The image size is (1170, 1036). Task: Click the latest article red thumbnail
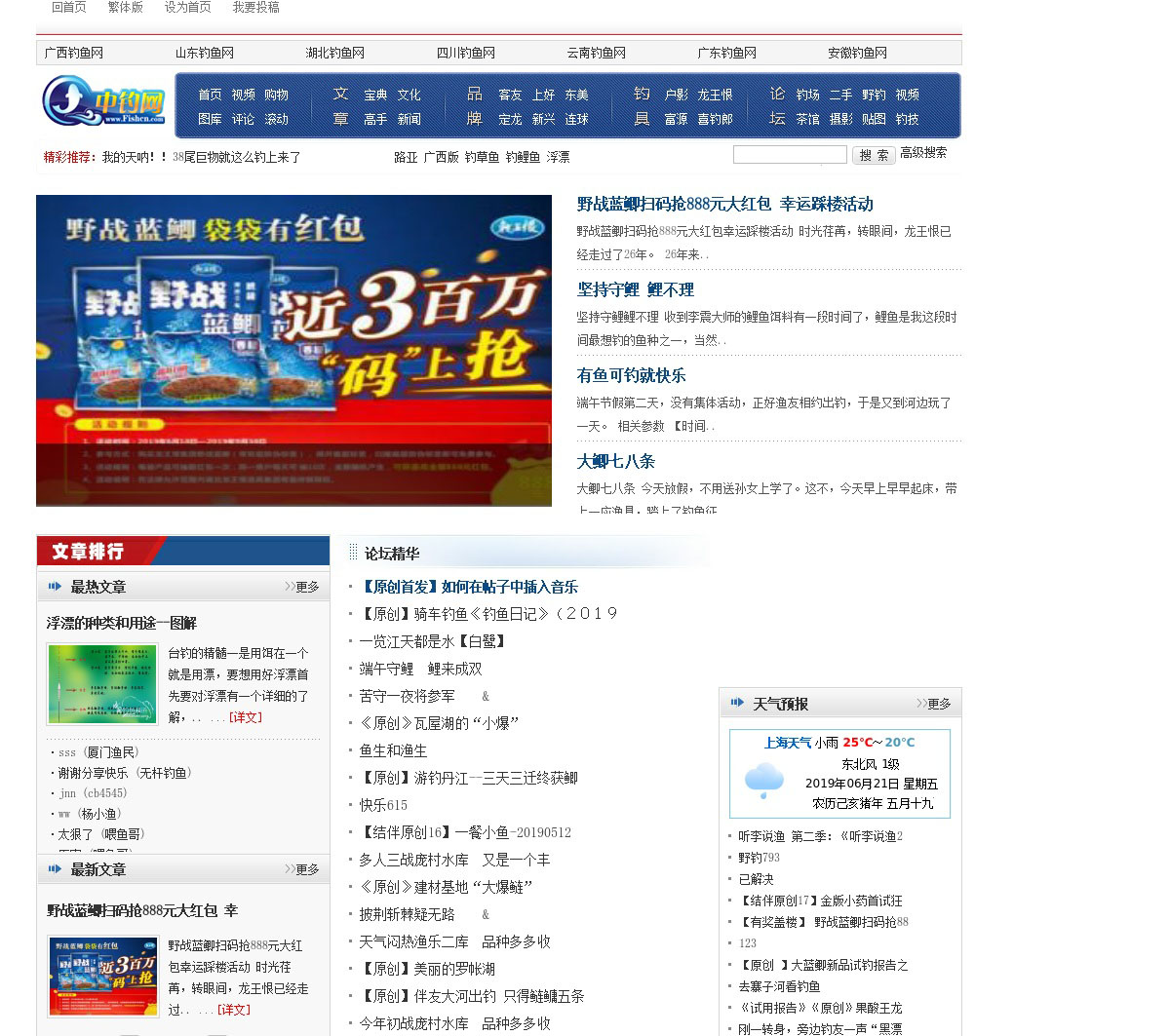102,977
